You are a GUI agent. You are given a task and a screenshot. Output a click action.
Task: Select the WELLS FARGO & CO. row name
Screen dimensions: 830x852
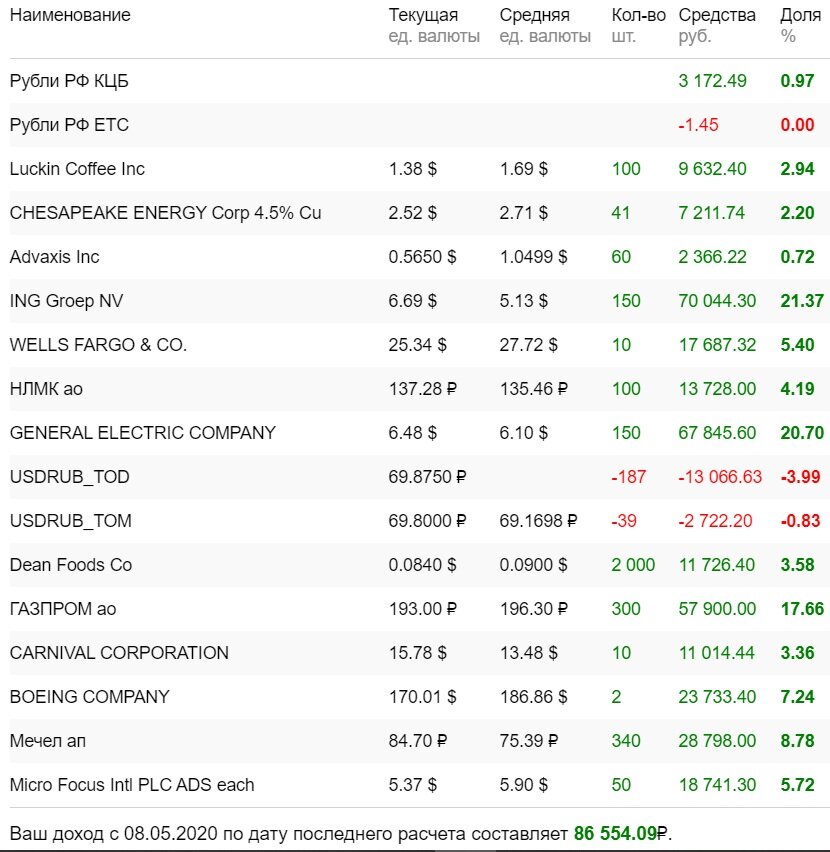coord(98,345)
